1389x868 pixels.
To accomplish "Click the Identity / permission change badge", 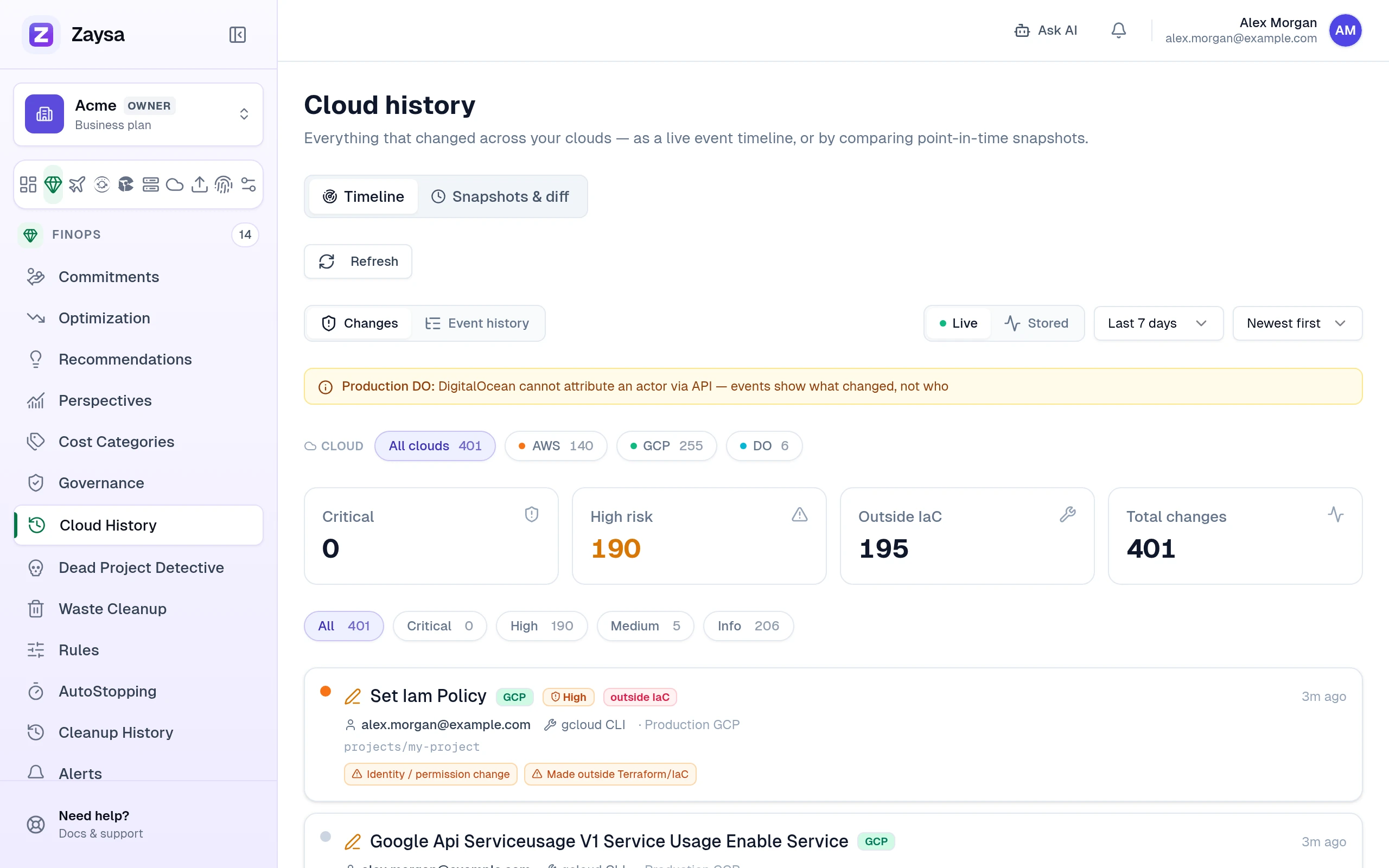I will [430, 775].
